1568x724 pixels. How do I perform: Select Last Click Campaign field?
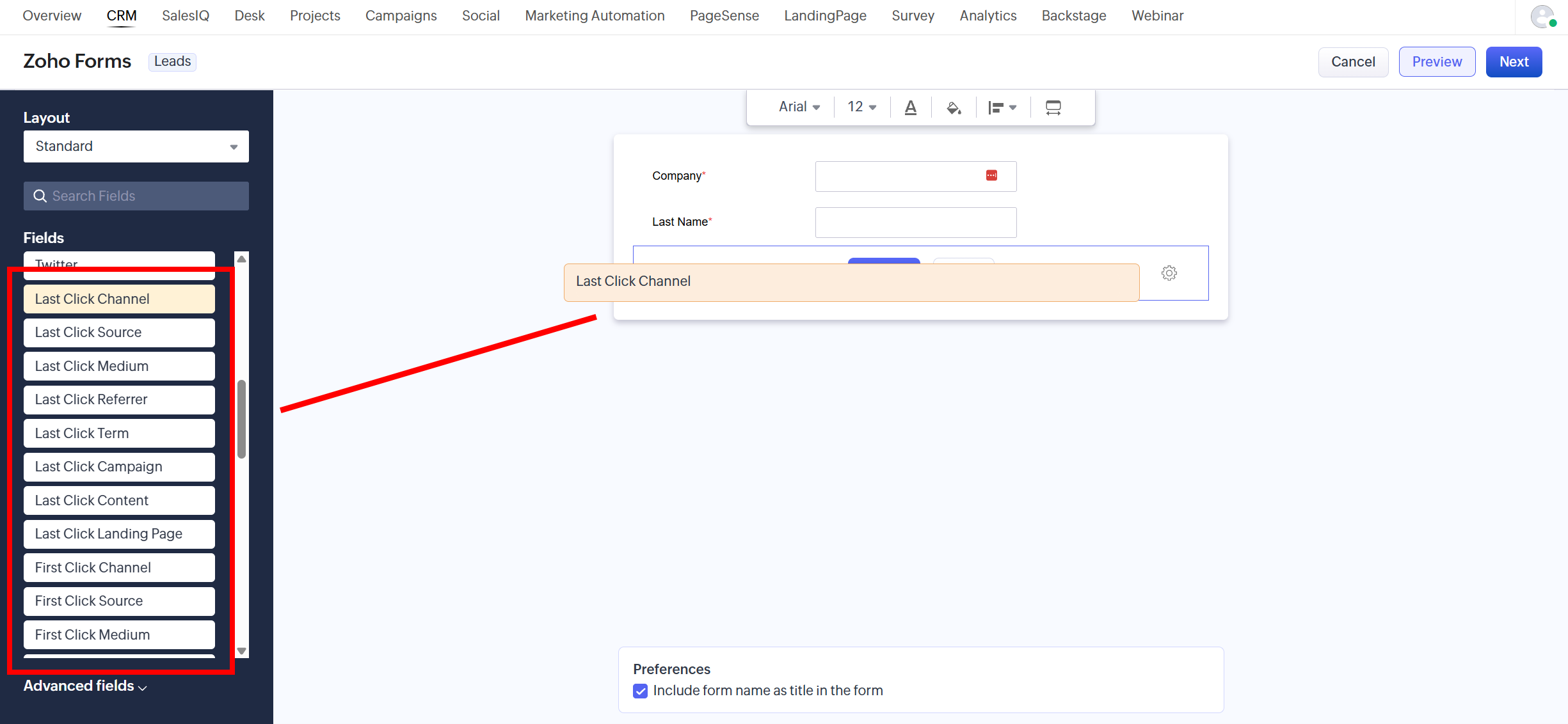(x=119, y=467)
